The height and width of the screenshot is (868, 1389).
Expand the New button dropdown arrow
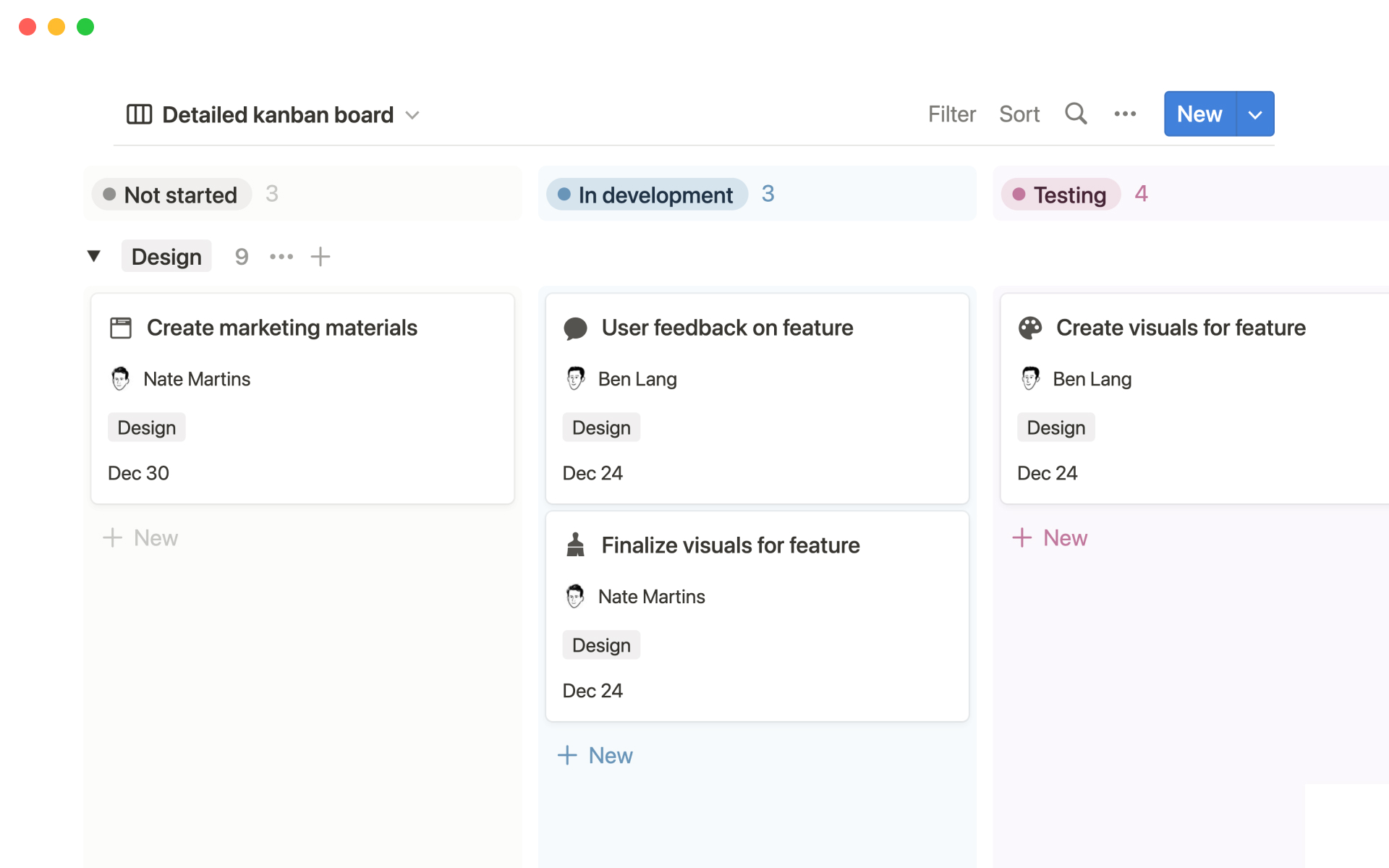tap(1255, 114)
